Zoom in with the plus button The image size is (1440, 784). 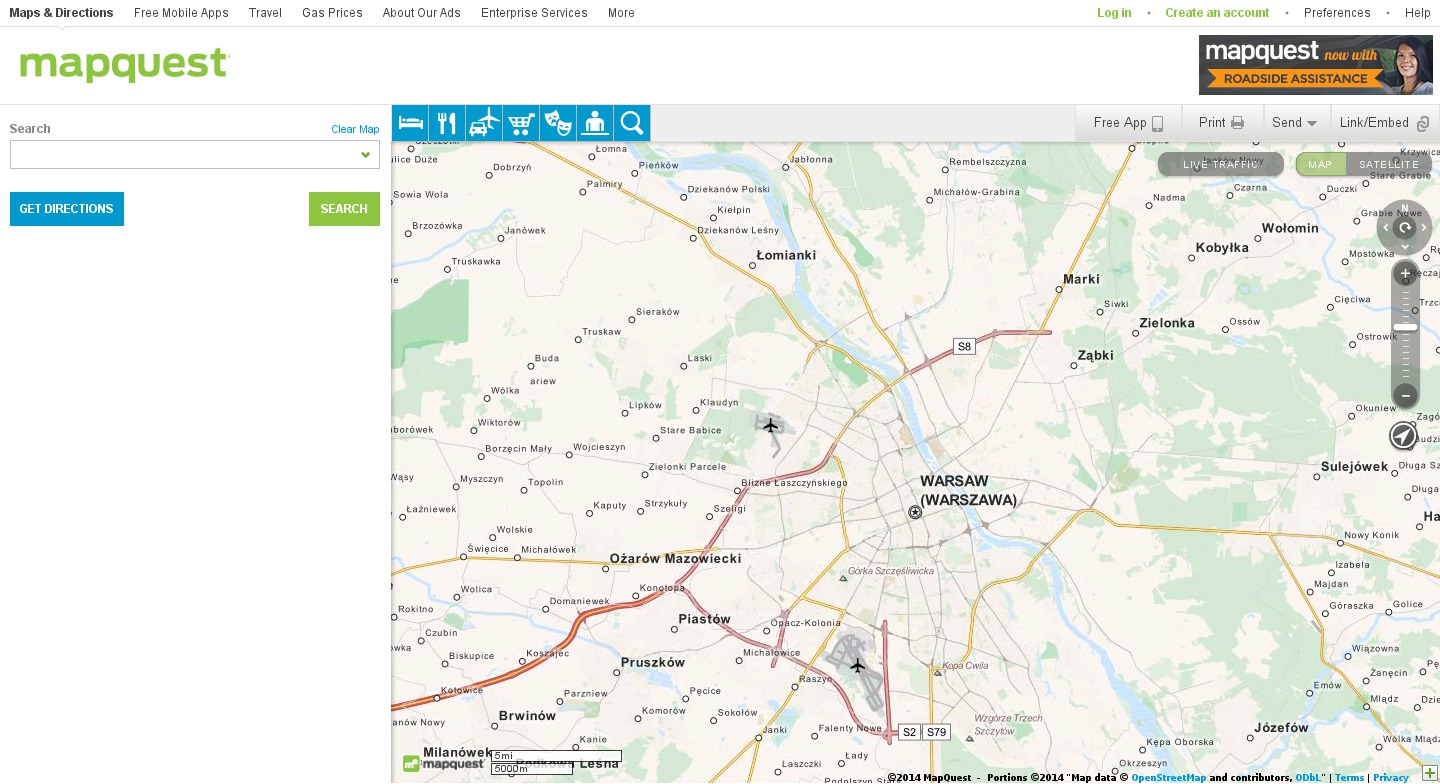click(1405, 273)
